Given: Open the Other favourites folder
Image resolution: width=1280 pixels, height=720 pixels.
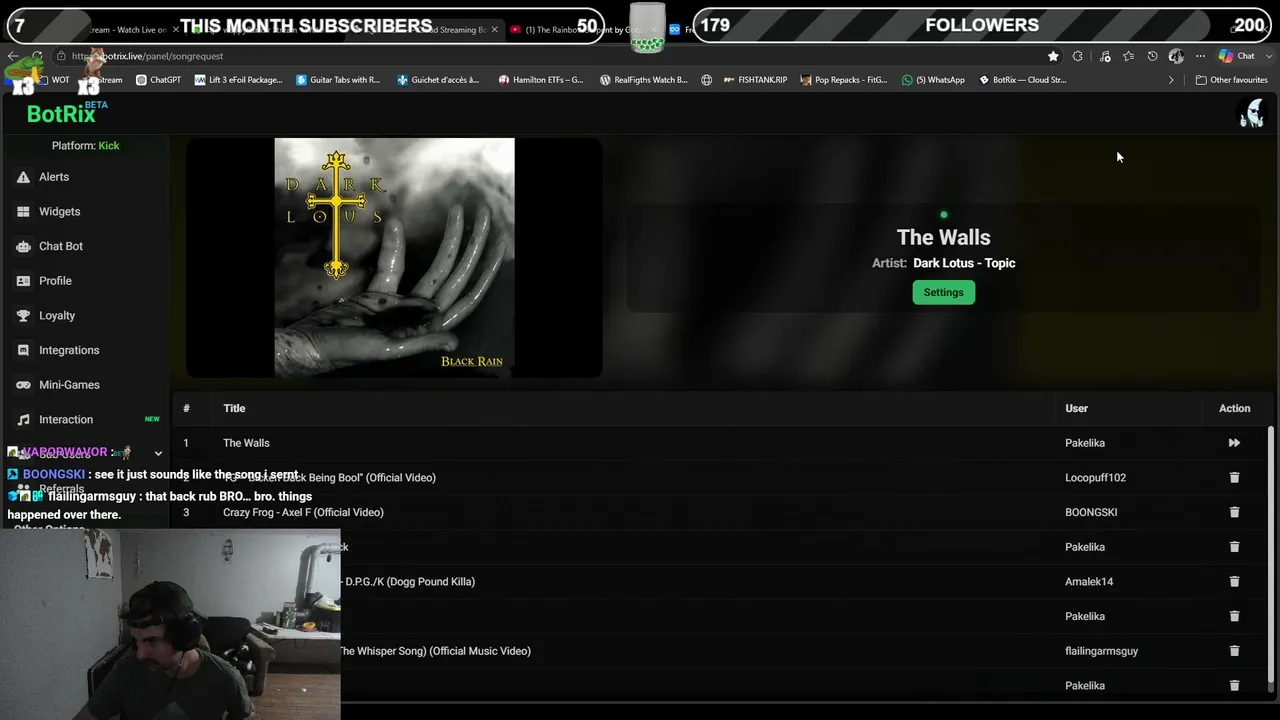Looking at the screenshot, I should 1232,80.
